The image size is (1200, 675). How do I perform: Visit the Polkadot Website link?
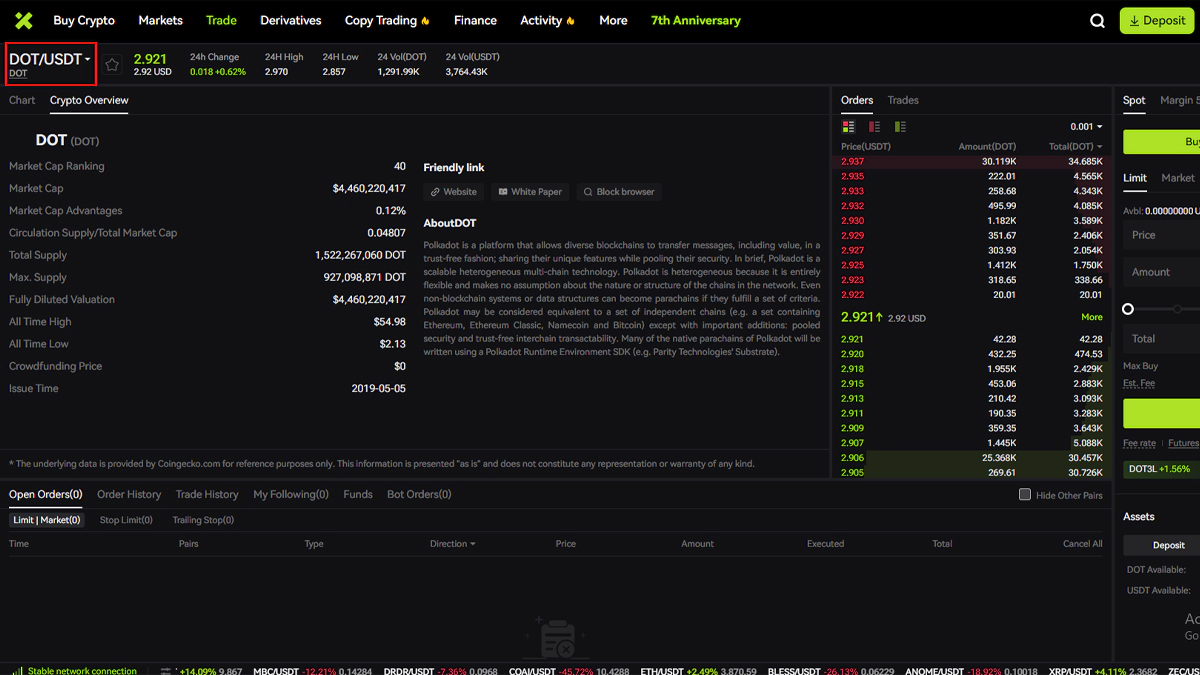[453, 192]
